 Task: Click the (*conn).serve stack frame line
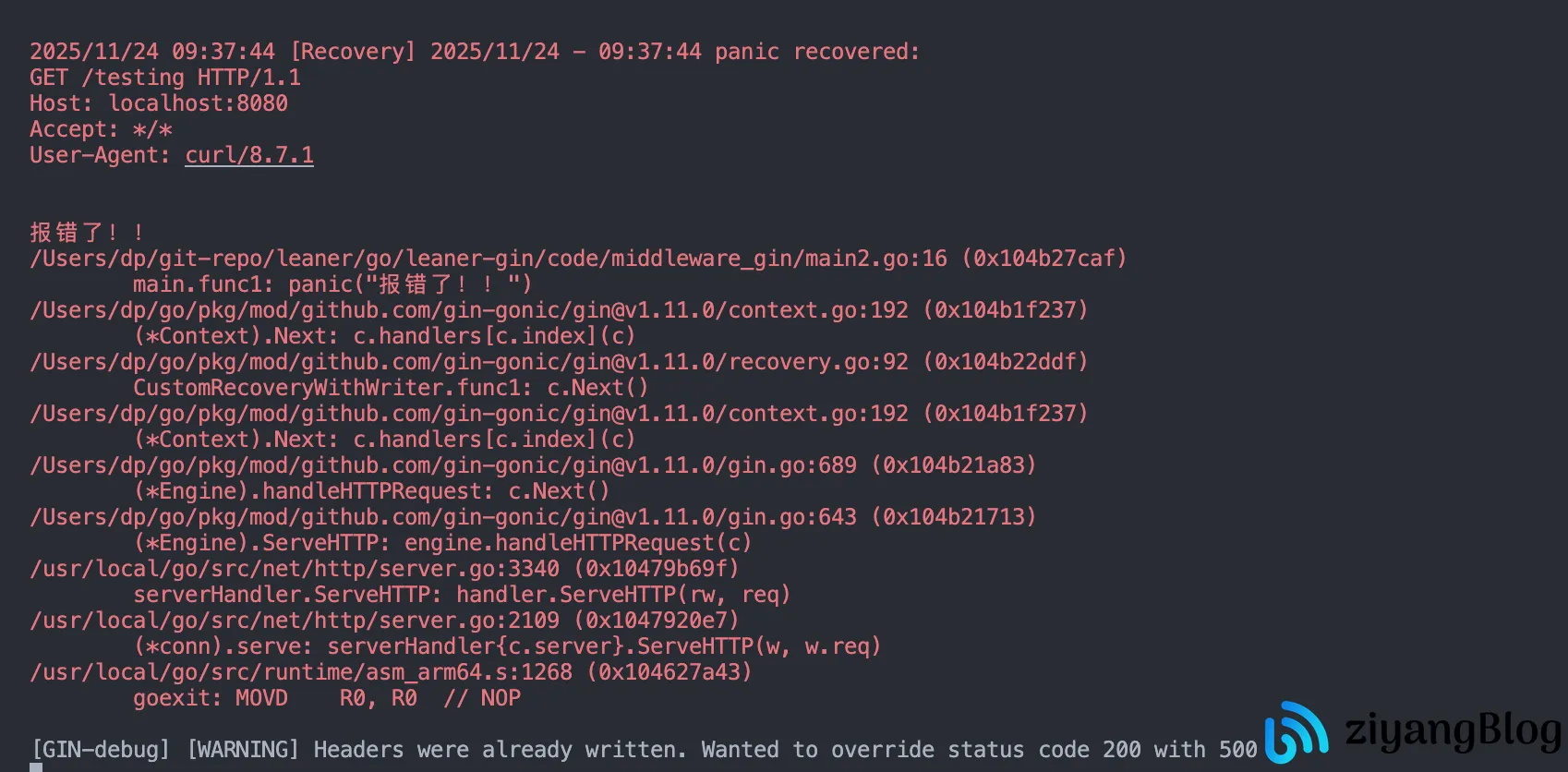(x=507, y=646)
